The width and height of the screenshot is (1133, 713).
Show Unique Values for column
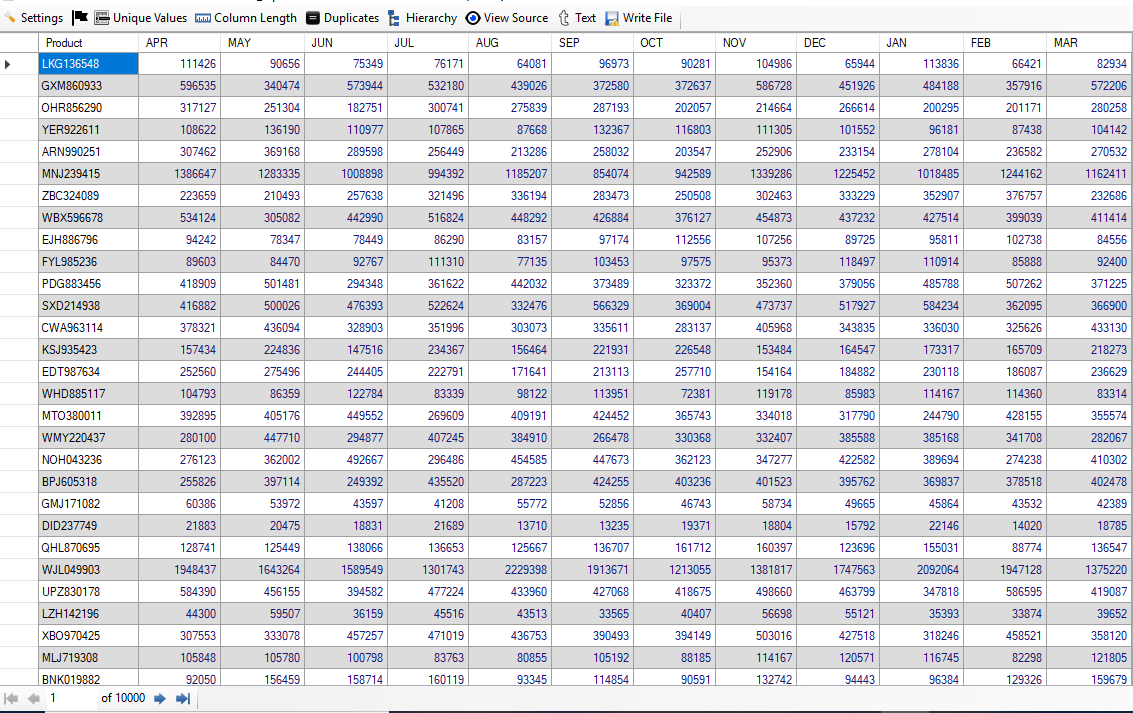tap(140, 18)
